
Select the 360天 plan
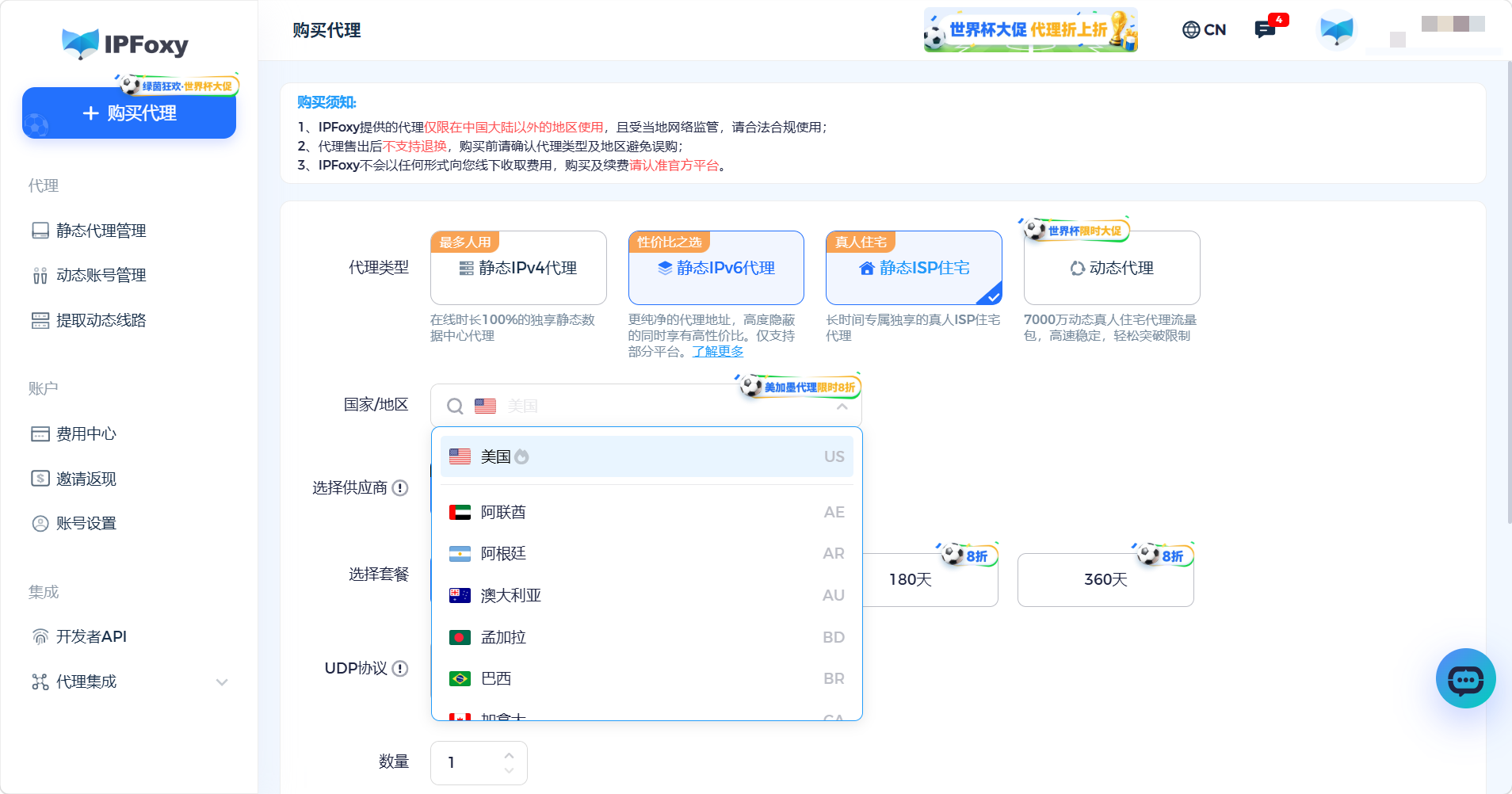click(x=1105, y=580)
